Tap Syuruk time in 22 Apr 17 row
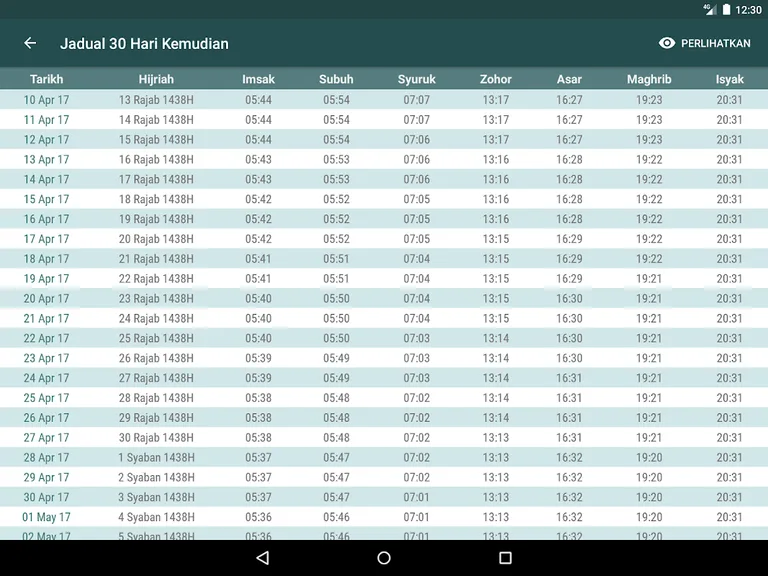This screenshot has width=768, height=576. pyautogui.click(x=416, y=338)
